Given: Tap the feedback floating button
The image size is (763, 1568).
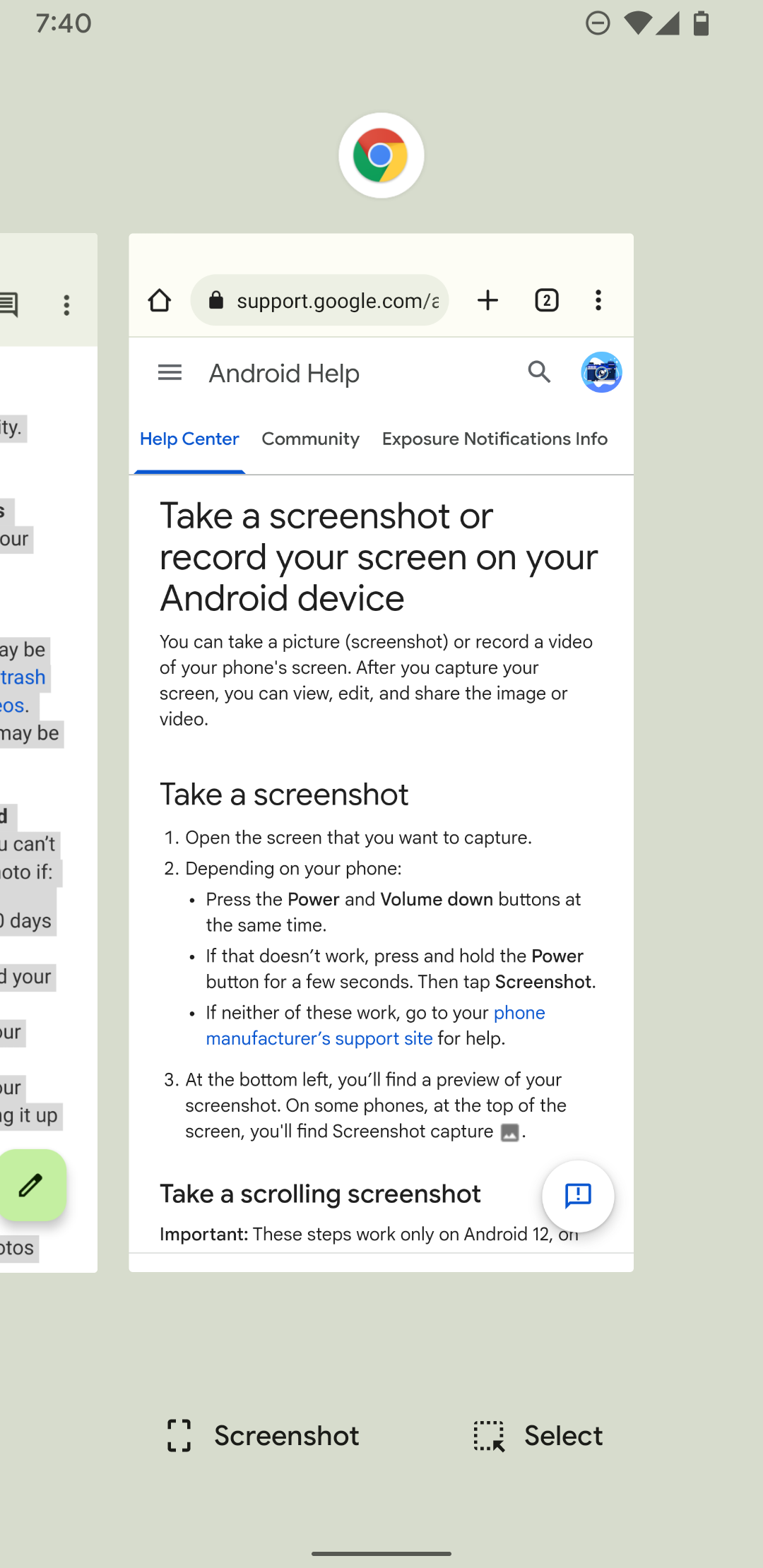Looking at the screenshot, I should pyautogui.click(x=578, y=1196).
